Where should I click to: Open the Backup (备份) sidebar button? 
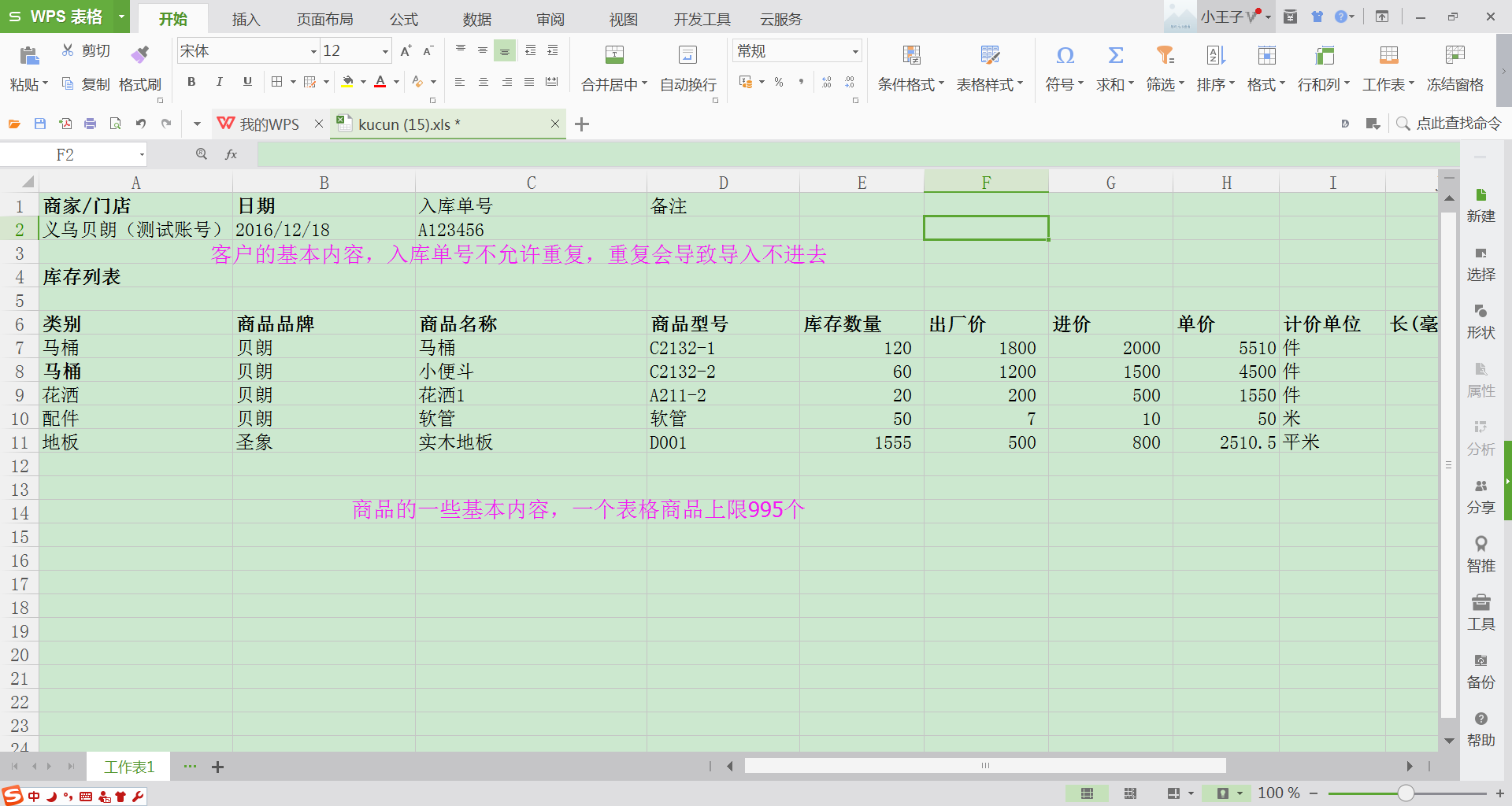tap(1480, 672)
